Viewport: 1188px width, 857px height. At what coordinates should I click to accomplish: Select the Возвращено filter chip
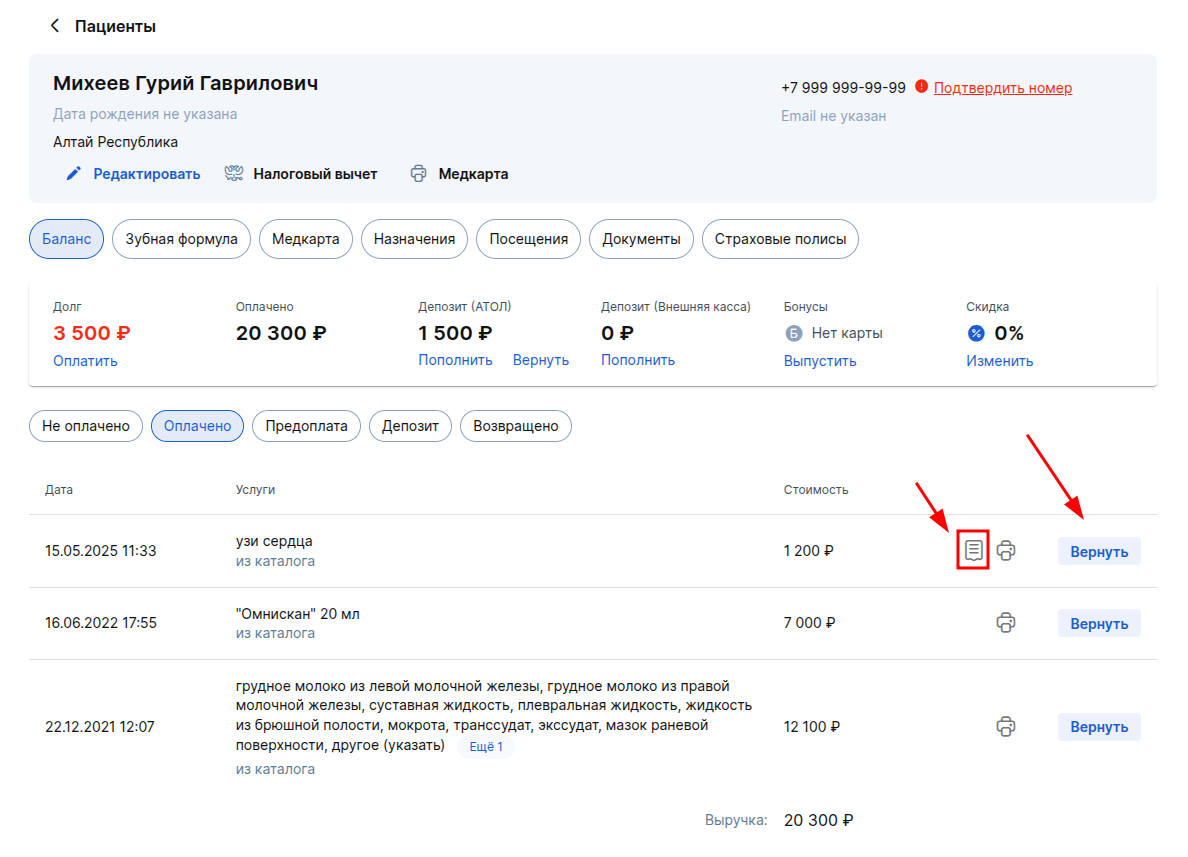[515, 426]
